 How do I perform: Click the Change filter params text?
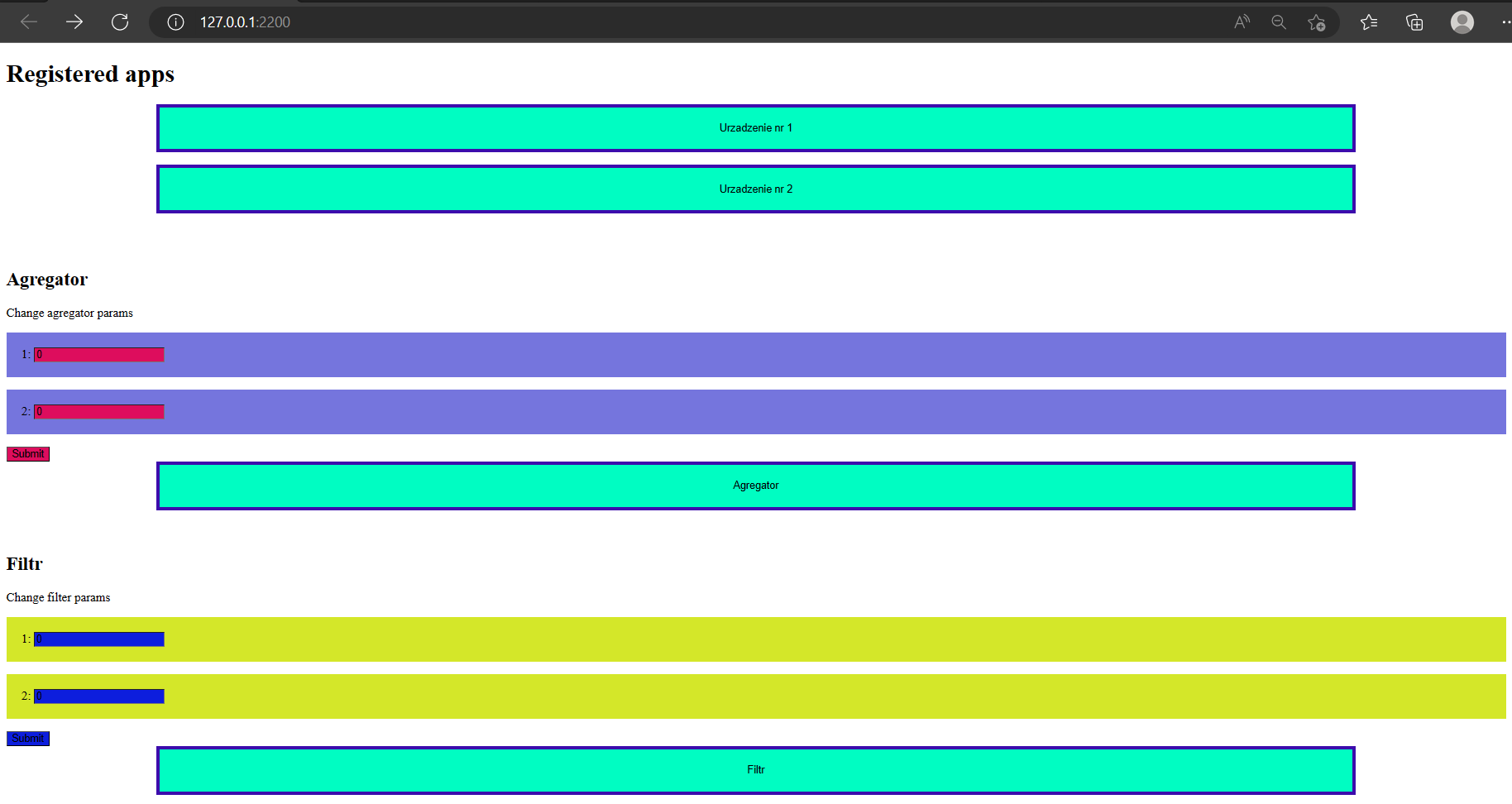(x=58, y=598)
